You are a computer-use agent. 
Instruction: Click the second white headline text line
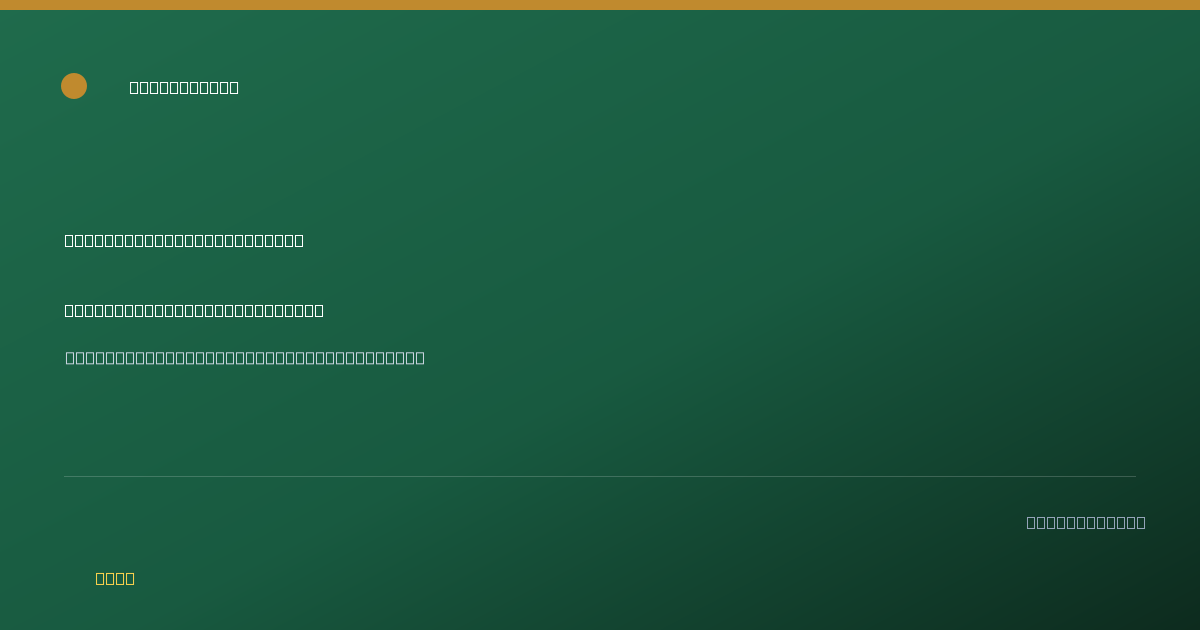coord(194,310)
